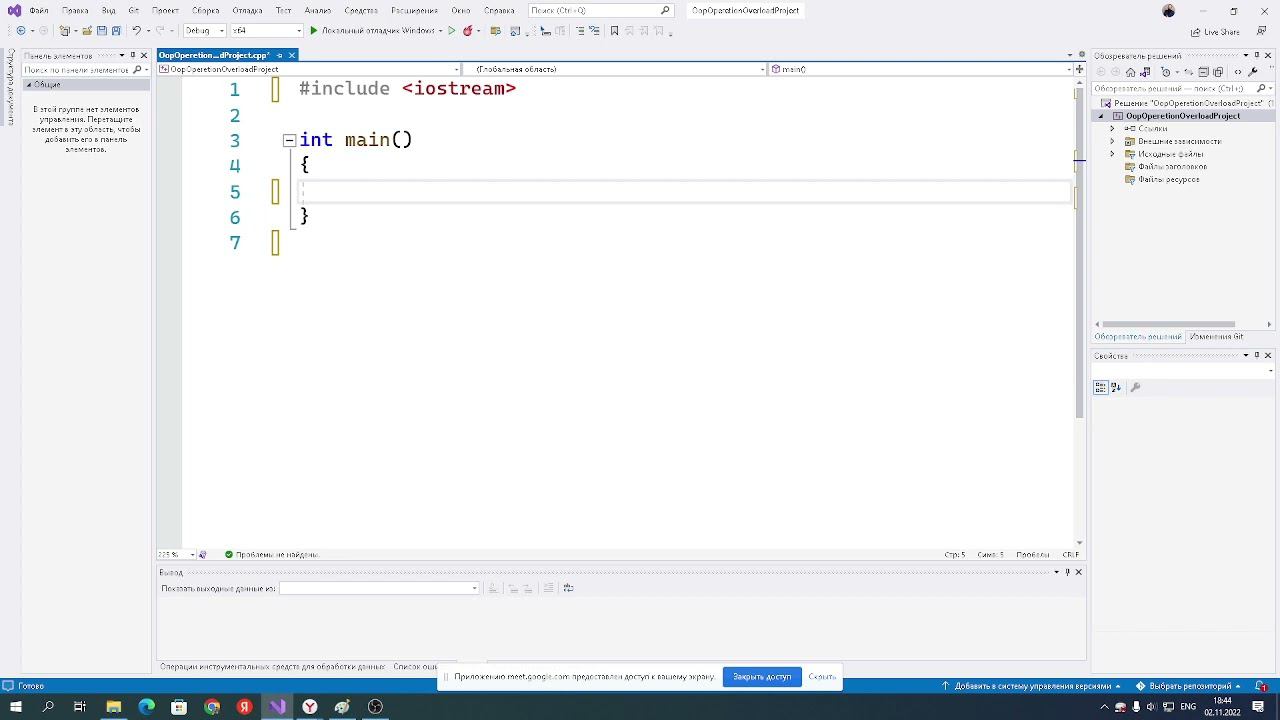1280x720 pixels.
Task: Click the Save file icon in toolbar
Action: point(102,31)
